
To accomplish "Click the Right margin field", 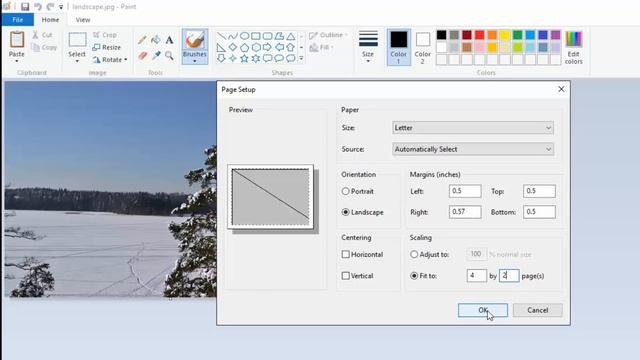I will 465,212.
